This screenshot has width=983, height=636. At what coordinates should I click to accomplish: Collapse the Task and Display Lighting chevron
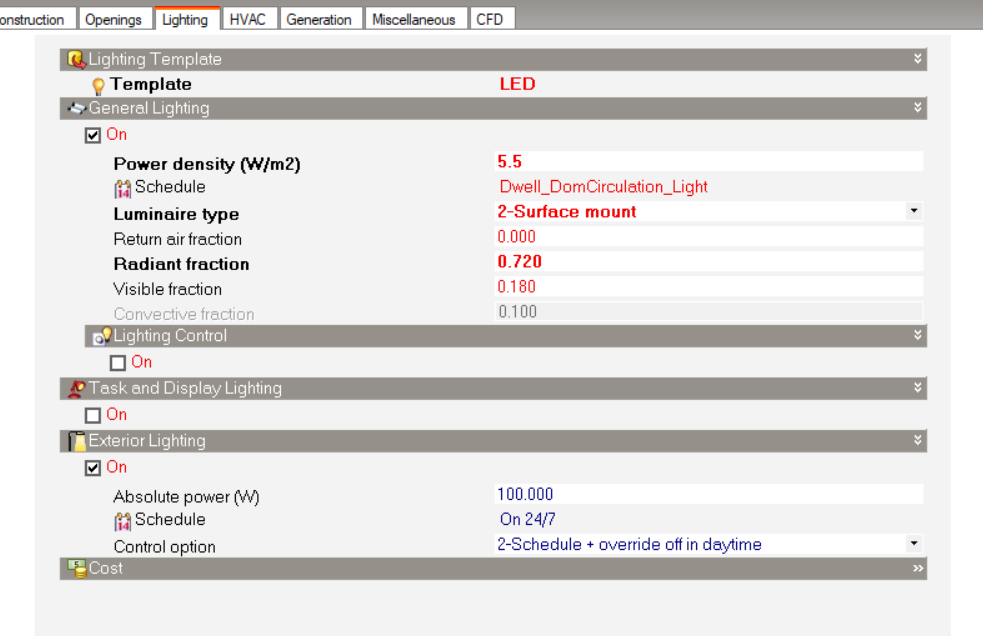[x=918, y=388]
